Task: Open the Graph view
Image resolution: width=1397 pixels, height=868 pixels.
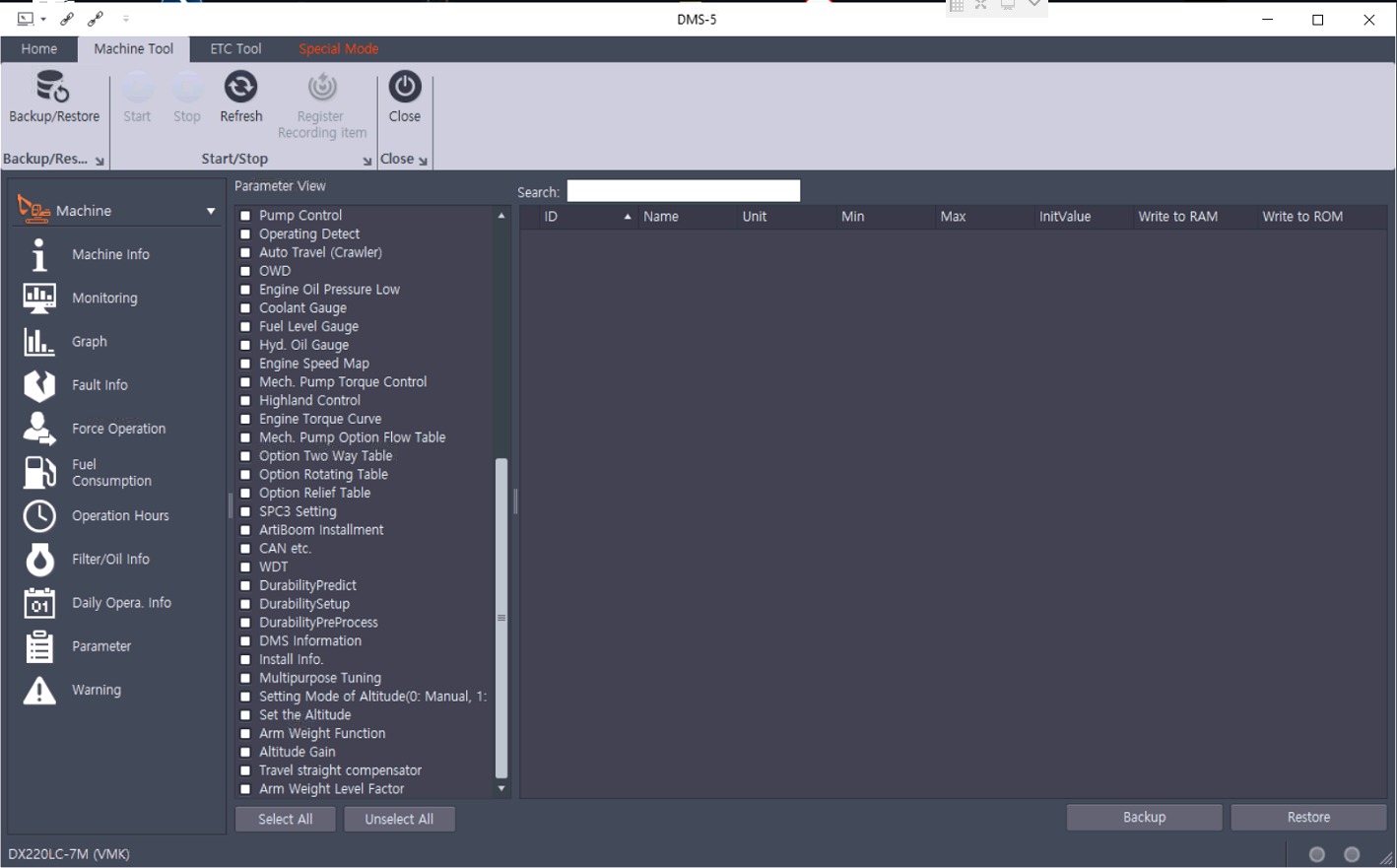Action: point(89,341)
